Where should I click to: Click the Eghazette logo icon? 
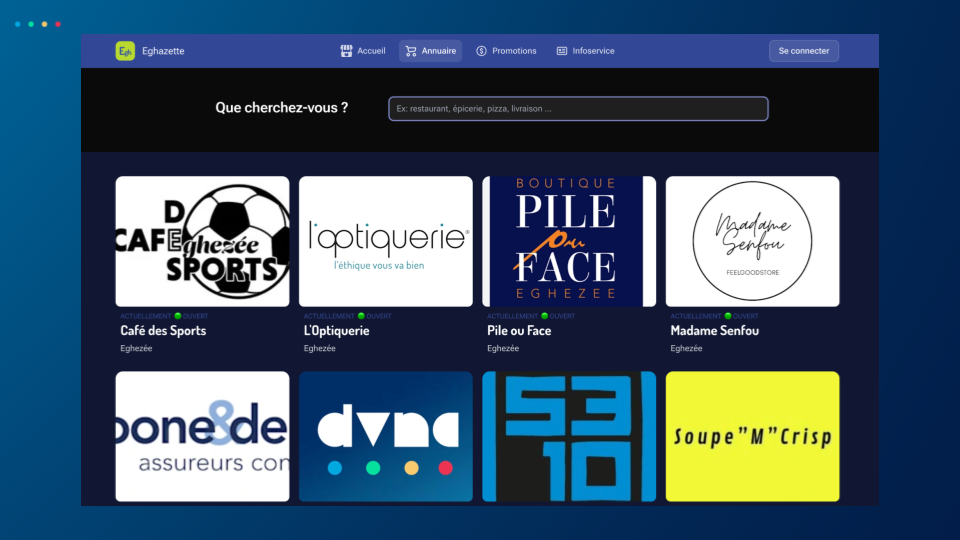click(125, 51)
